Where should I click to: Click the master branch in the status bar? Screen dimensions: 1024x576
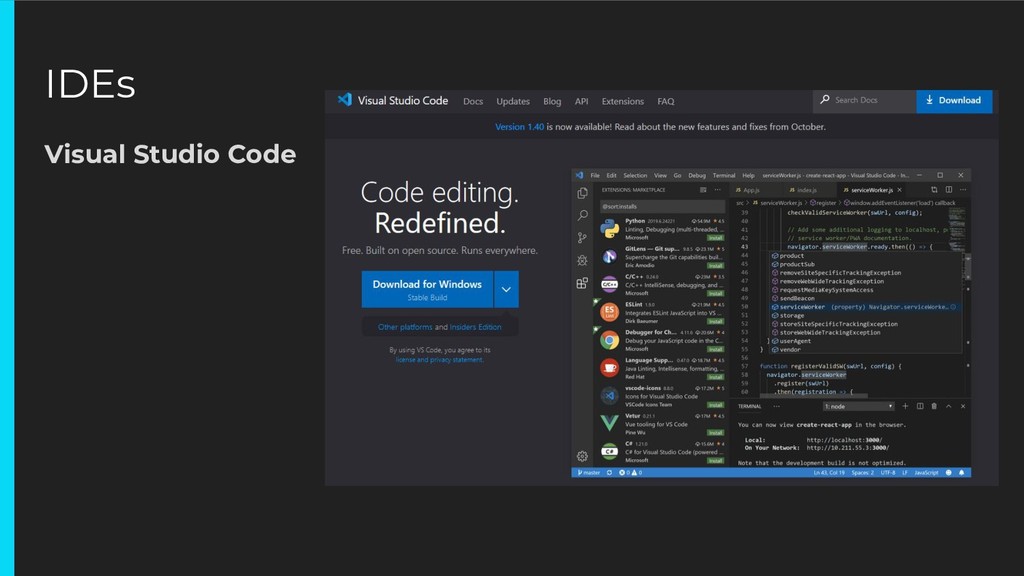tap(589, 473)
